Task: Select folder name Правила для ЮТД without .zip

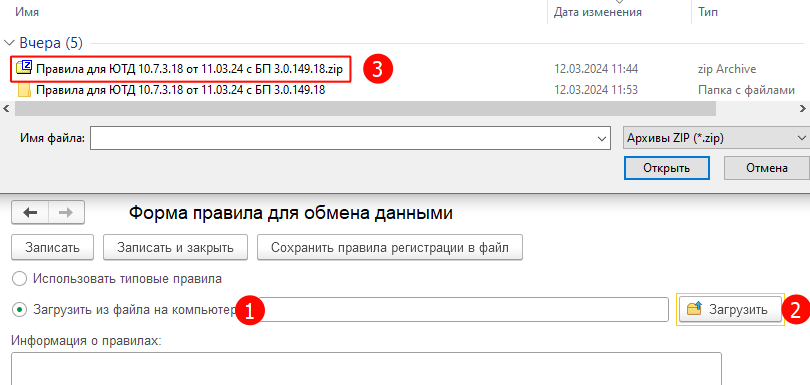Action: [x=180, y=90]
